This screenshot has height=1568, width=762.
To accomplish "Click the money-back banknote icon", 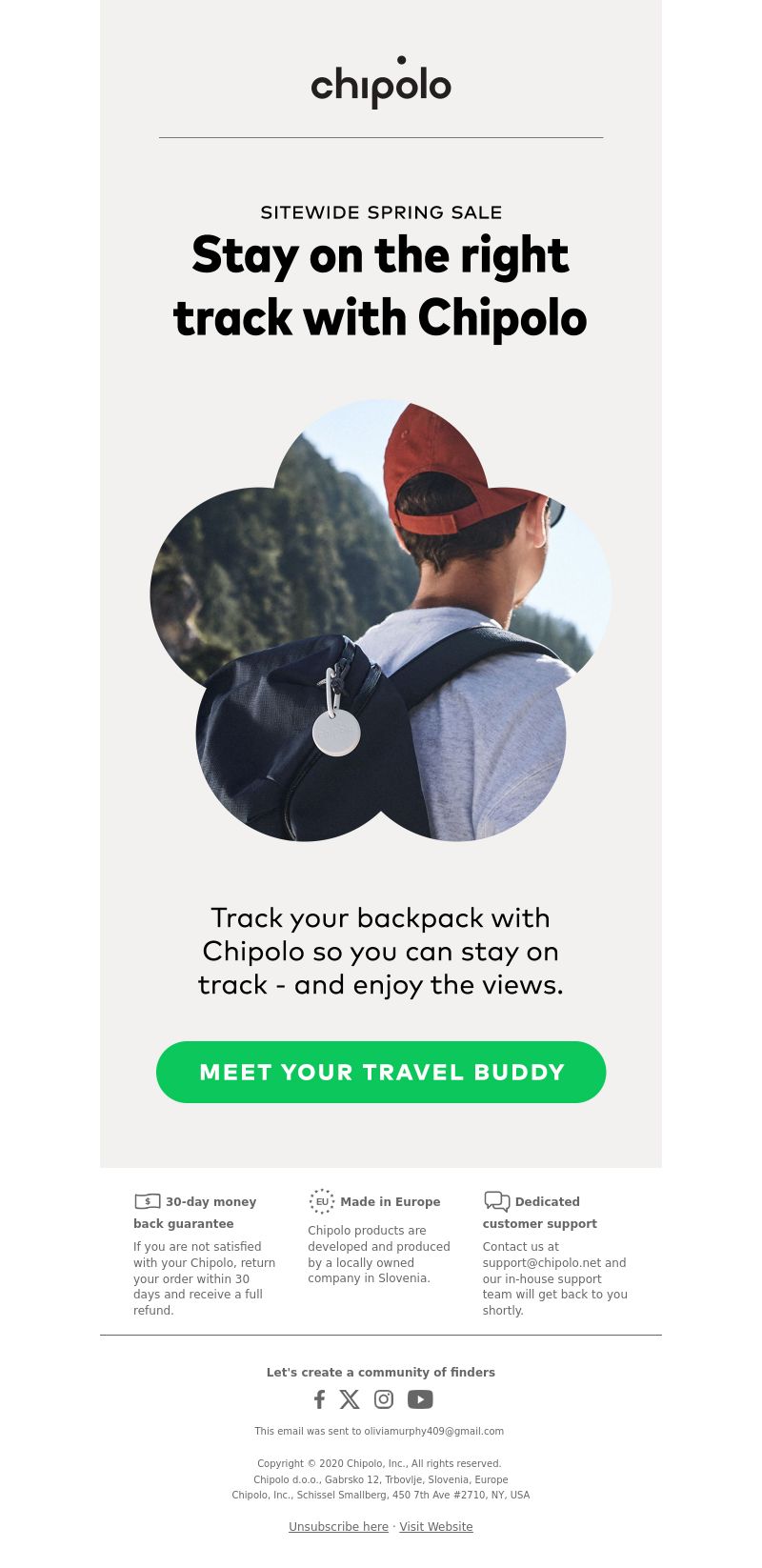I will [148, 1201].
